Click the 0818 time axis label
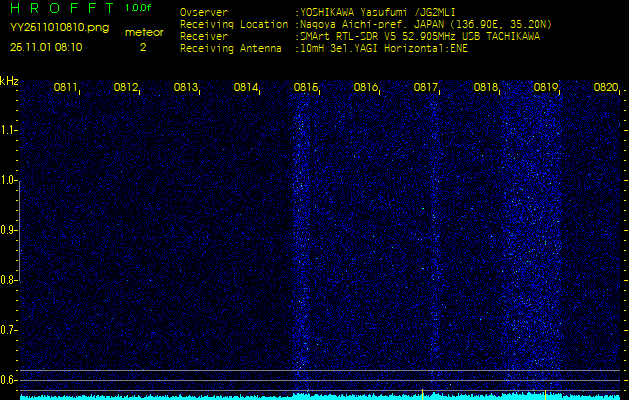This screenshot has height=400, width=629. (485, 87)
